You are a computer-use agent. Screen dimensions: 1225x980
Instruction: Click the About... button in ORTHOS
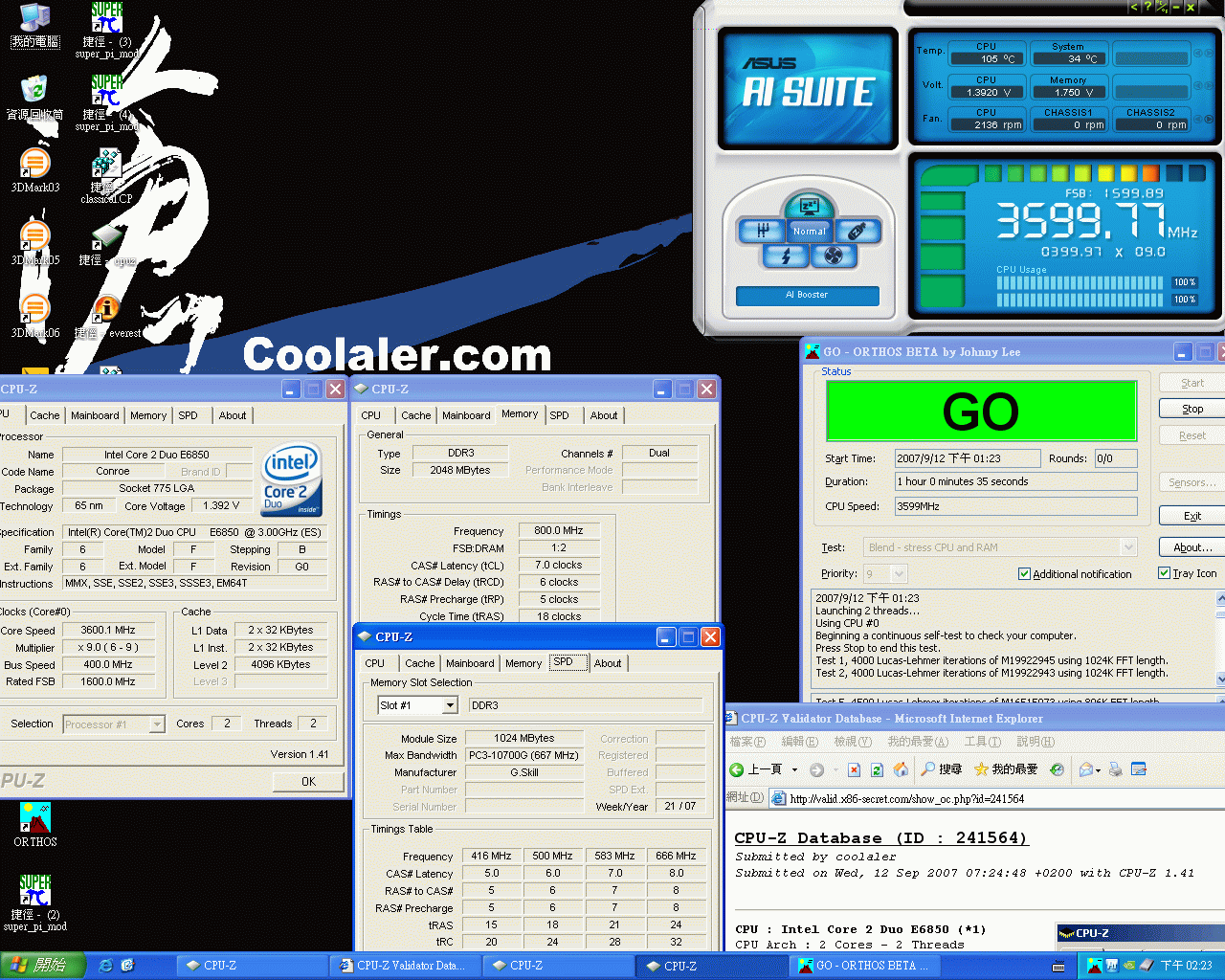1192,547
